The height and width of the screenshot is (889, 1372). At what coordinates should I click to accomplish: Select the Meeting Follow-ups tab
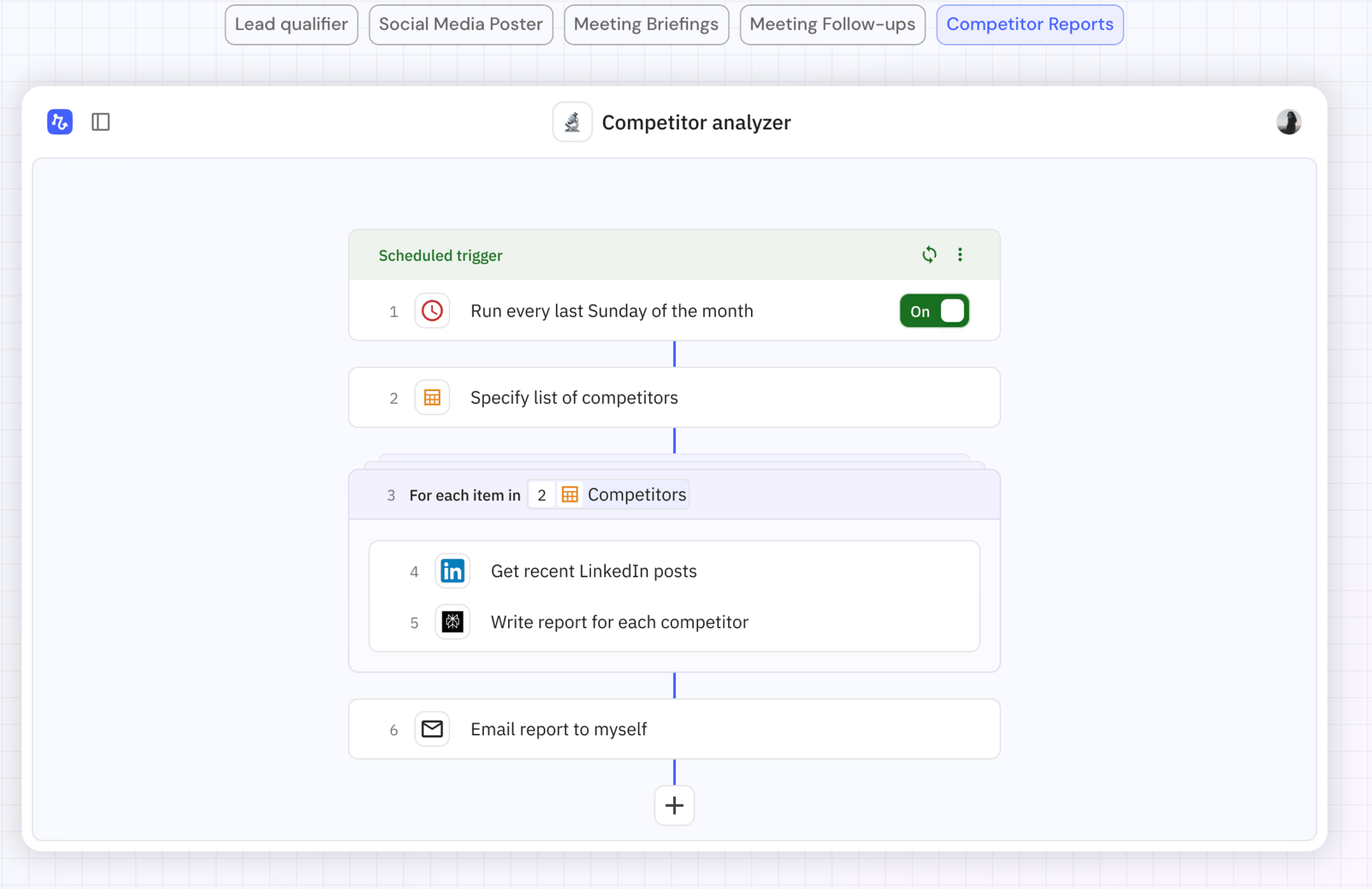click(832, 24)
